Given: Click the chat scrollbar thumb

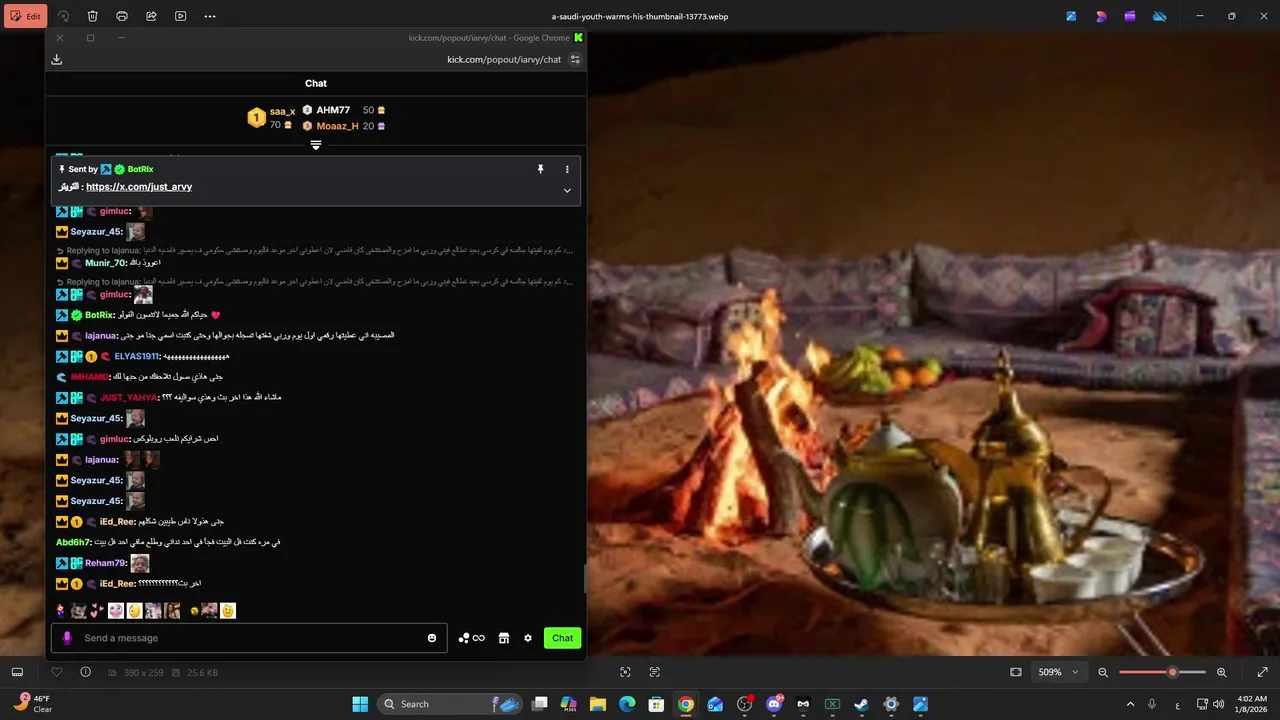Looking at the screenshot, I should (x=584, y=578).
